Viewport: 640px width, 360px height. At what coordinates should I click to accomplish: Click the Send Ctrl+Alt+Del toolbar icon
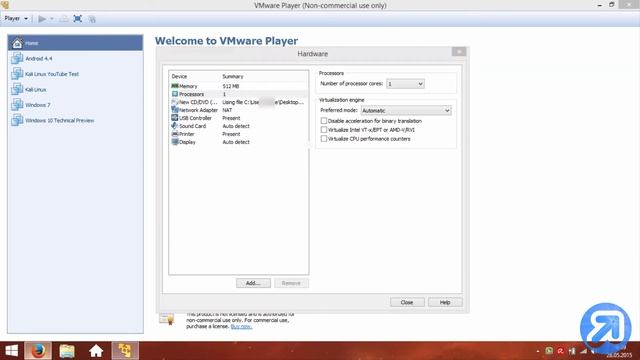(x=64, y=19)
